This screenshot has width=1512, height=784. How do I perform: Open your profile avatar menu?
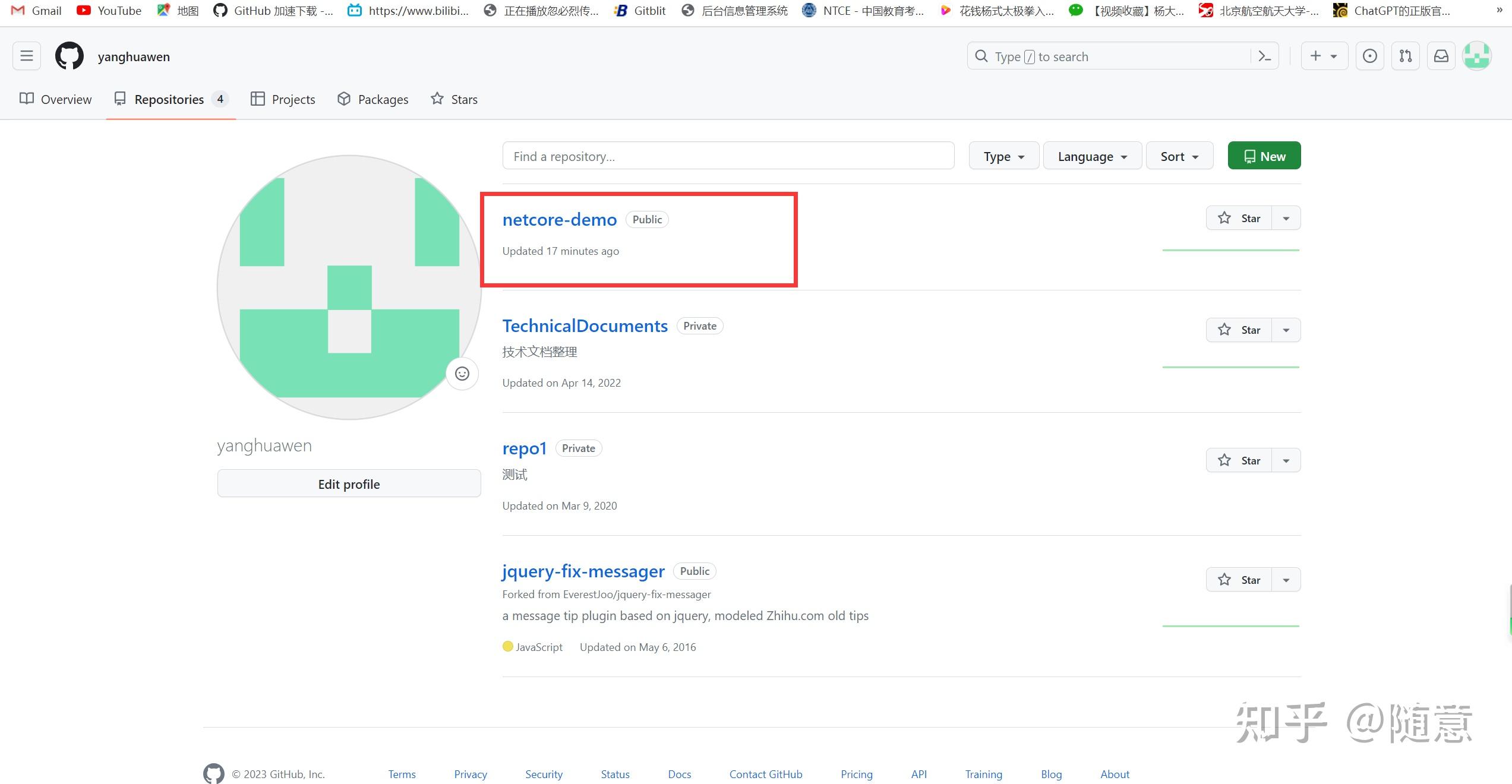click(x=1477, y=55)
